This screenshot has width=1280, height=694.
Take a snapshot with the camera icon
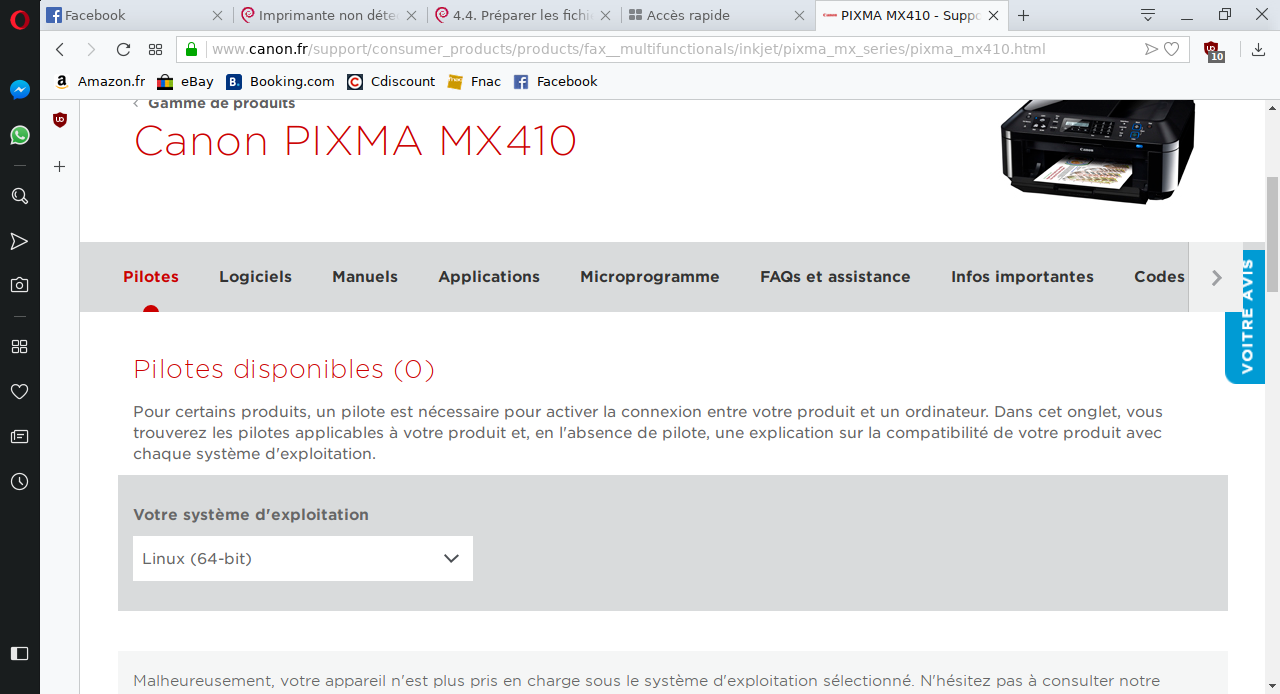[19, 285]
